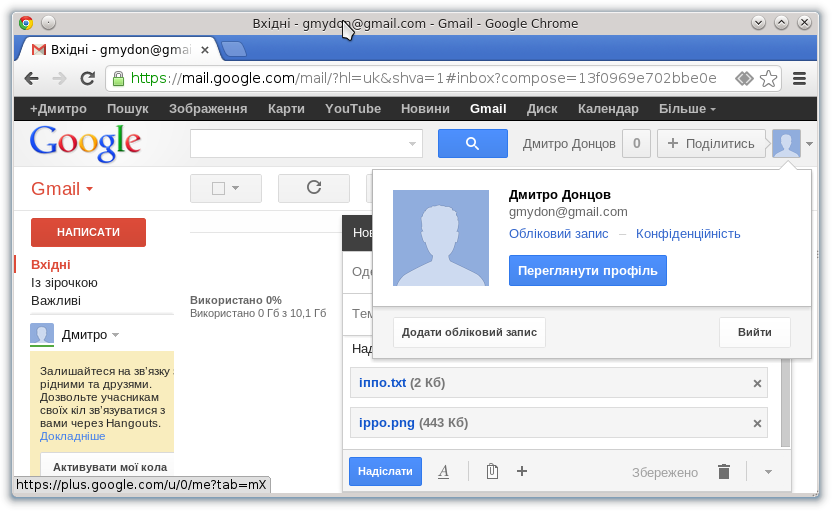Open text formatting options in compose
The height and width of the screenshot is (512, 834).
click(444, 472)
